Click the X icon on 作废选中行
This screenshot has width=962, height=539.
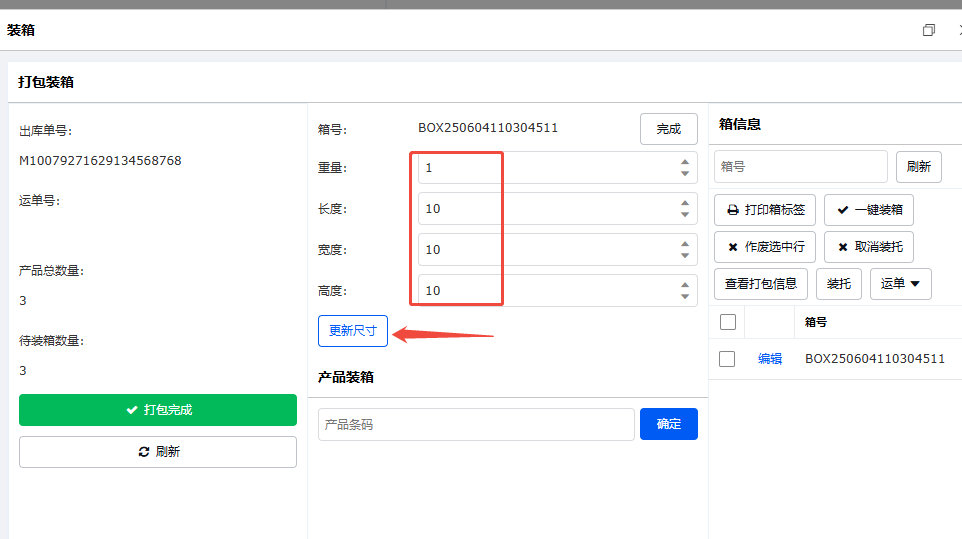pos(733,247)
